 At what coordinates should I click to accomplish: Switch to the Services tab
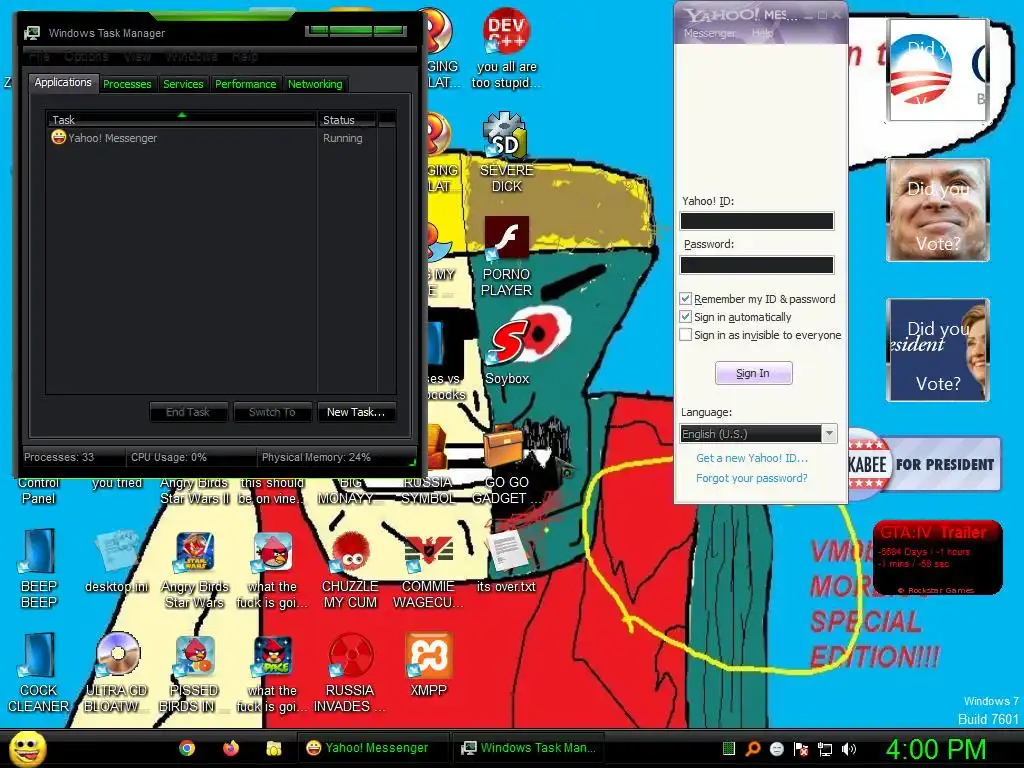pyautogui.click(x=183, y=84)
